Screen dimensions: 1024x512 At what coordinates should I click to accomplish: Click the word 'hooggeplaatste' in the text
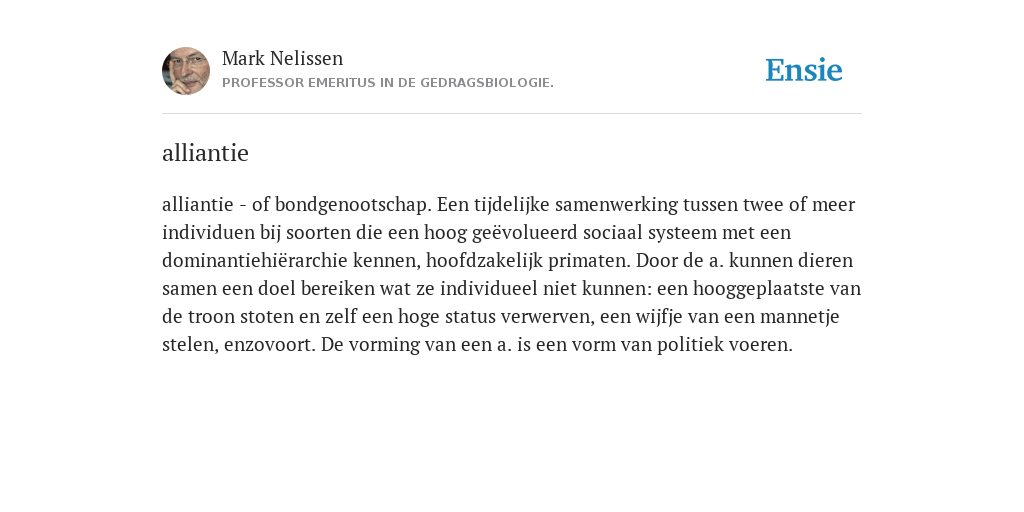[759, 289]
